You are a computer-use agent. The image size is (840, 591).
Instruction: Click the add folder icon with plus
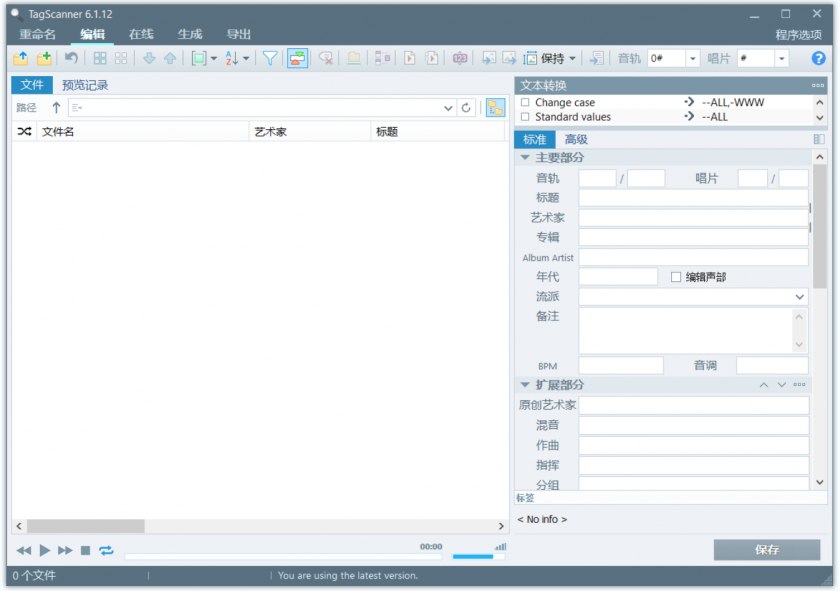(x=44, y=58)
